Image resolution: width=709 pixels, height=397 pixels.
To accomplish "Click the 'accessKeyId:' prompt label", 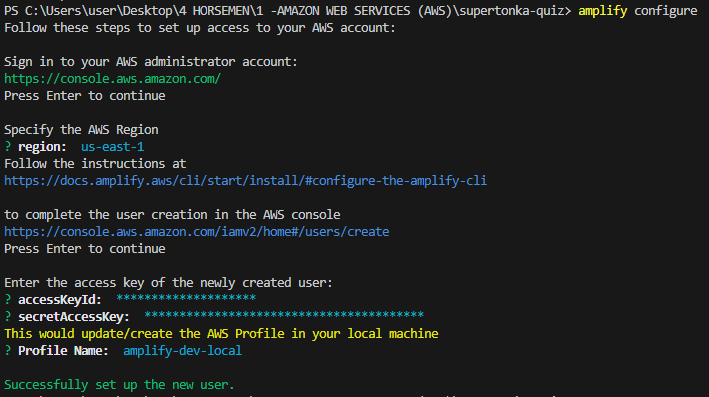I will point(60,299).
